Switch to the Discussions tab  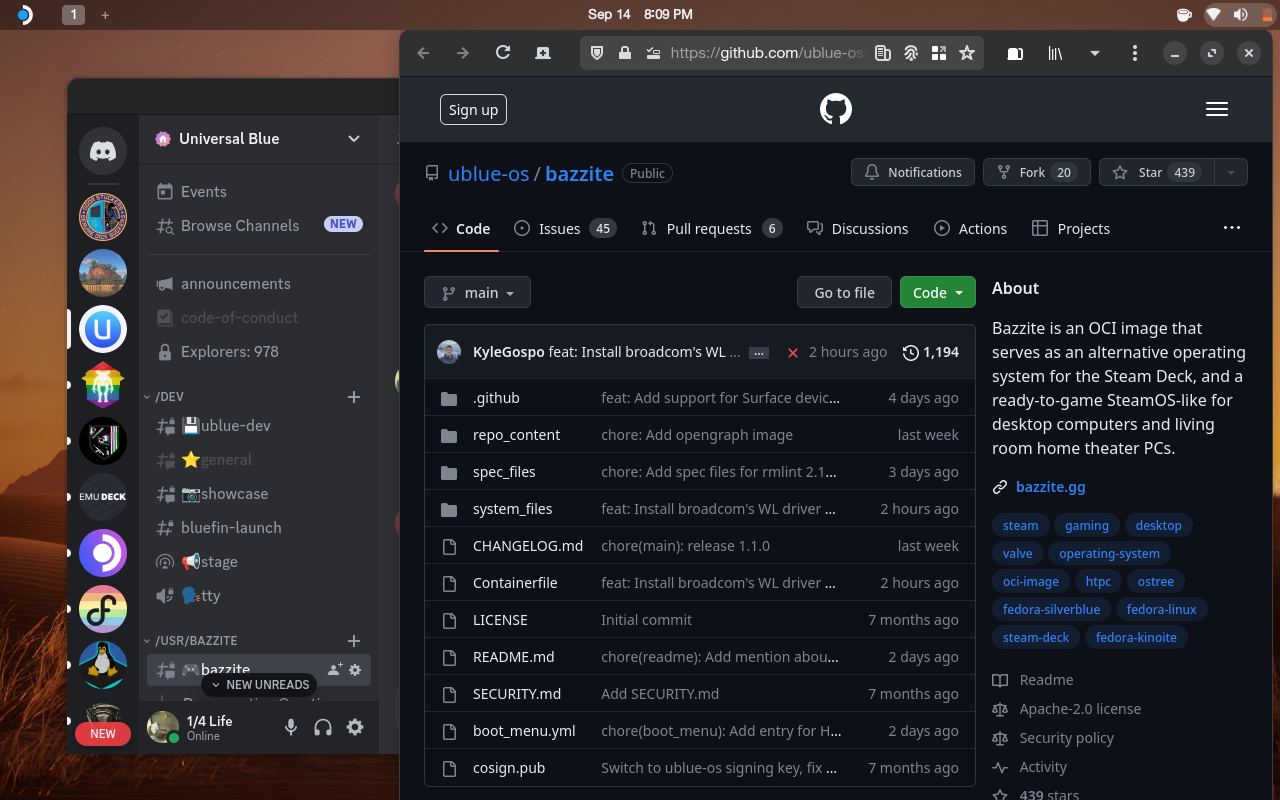[857, 229]
